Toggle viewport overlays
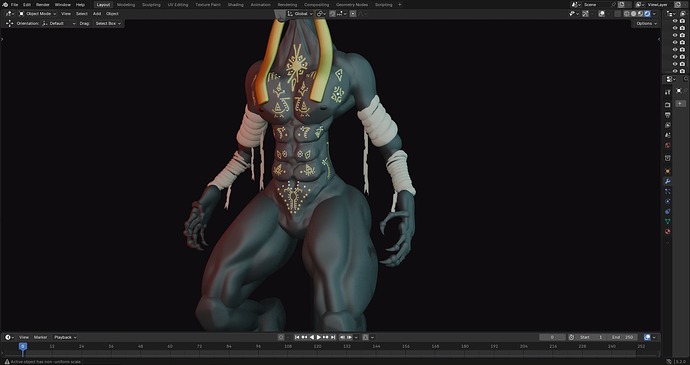690x365 pixels. tap(602, 14)
